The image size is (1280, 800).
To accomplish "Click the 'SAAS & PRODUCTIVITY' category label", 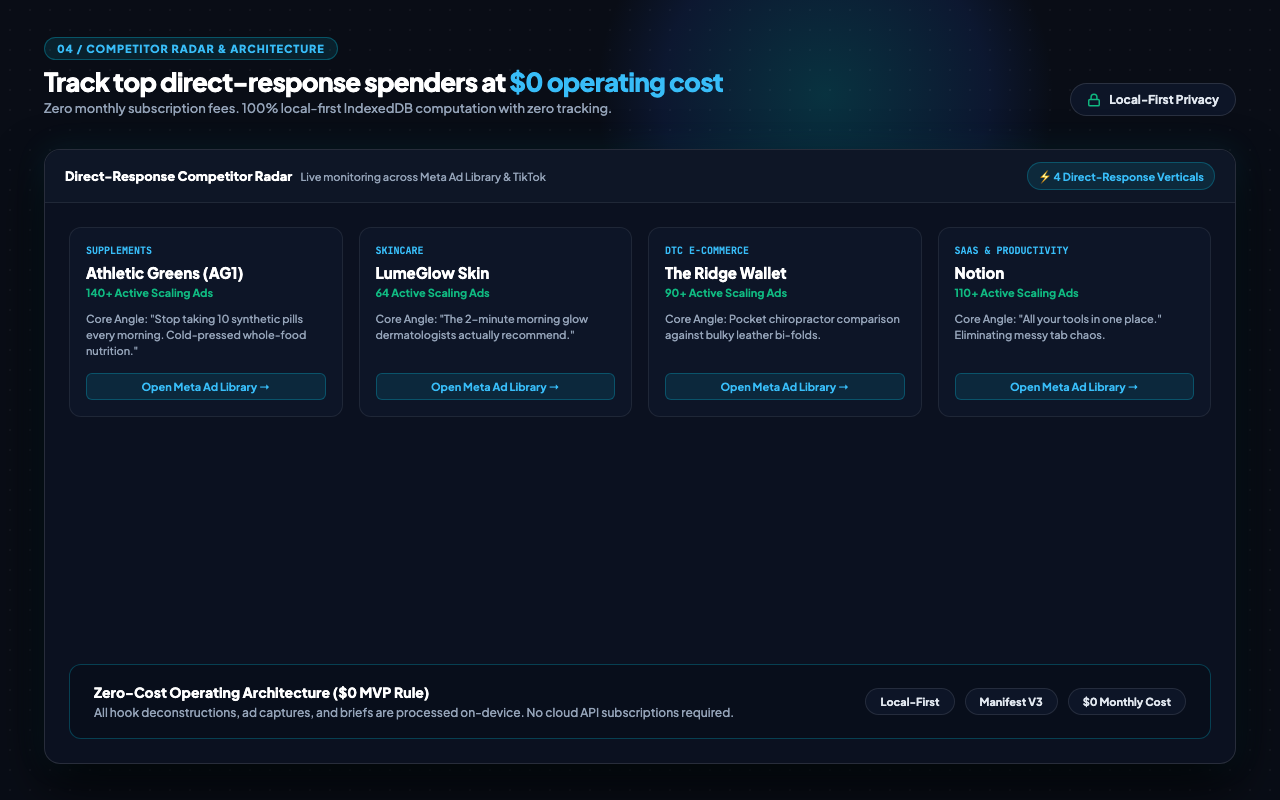I will coord(1012,251).
